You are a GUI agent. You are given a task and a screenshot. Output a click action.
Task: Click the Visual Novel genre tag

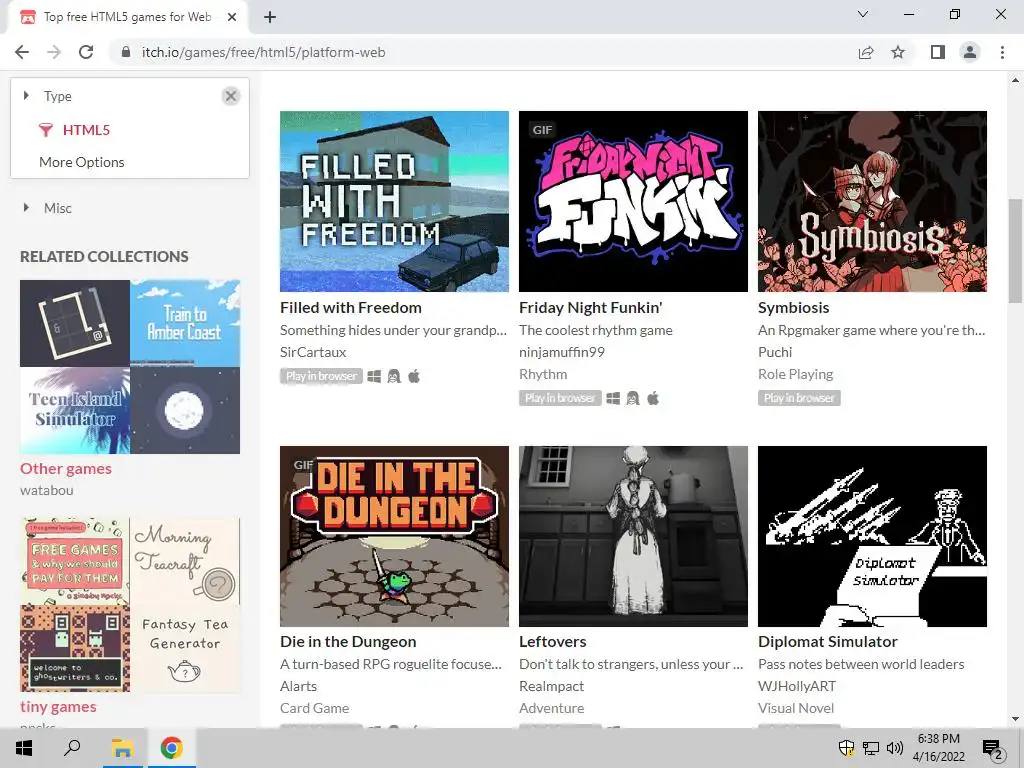(795, 708)
